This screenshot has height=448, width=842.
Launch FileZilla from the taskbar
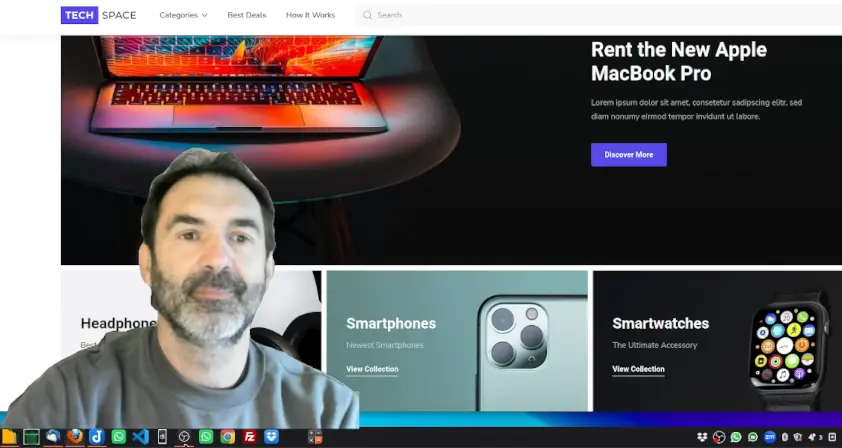(x=250, y=437)
